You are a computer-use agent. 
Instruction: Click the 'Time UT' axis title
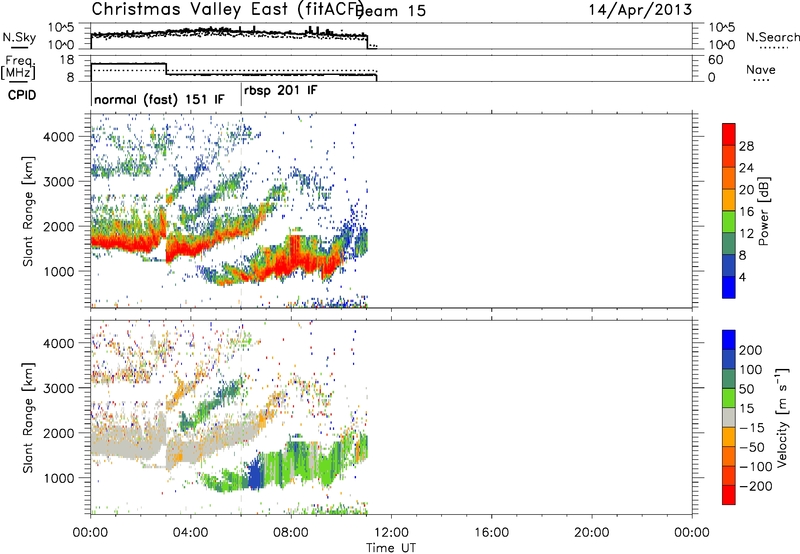point(391,547)
